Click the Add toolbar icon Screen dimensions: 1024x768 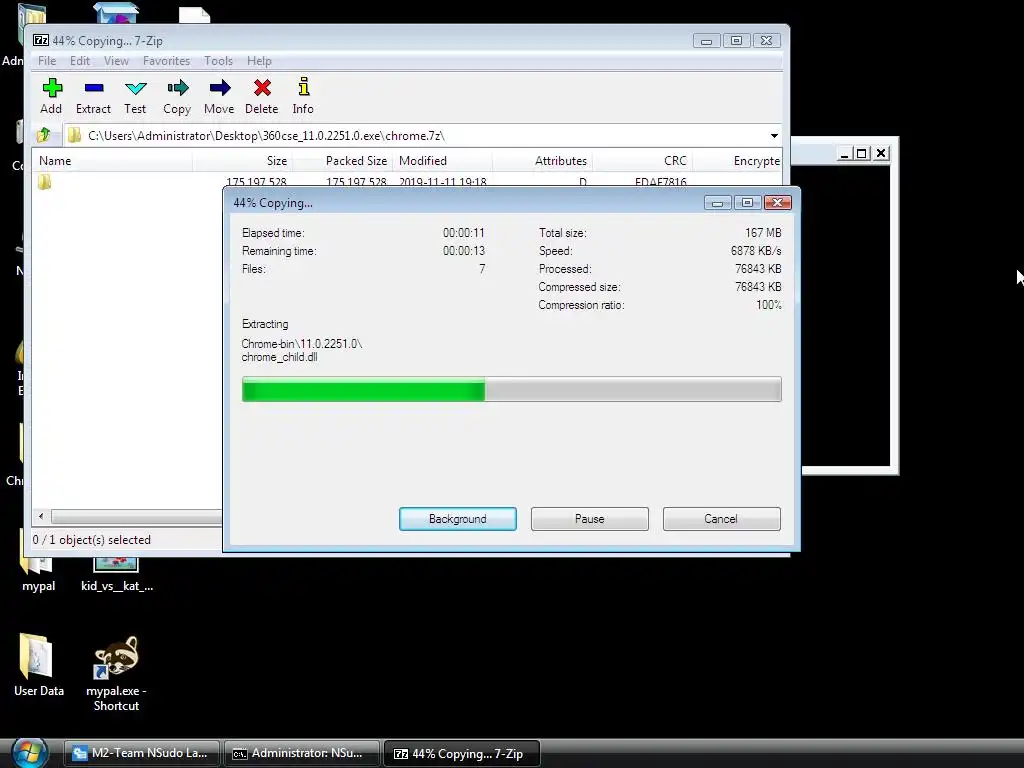pos(51,96)
